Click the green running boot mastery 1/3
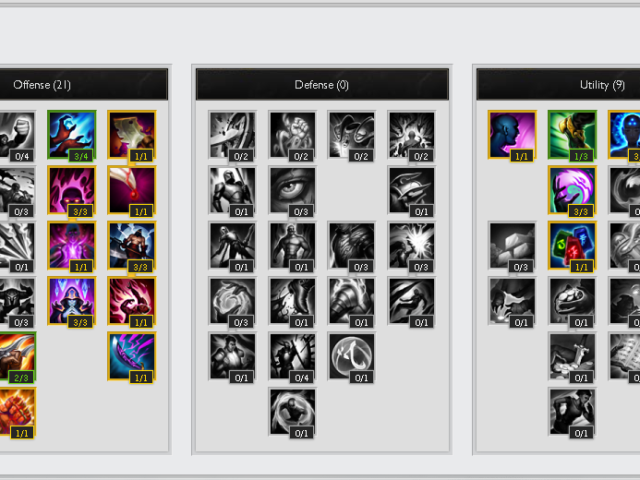 point(572,134)
